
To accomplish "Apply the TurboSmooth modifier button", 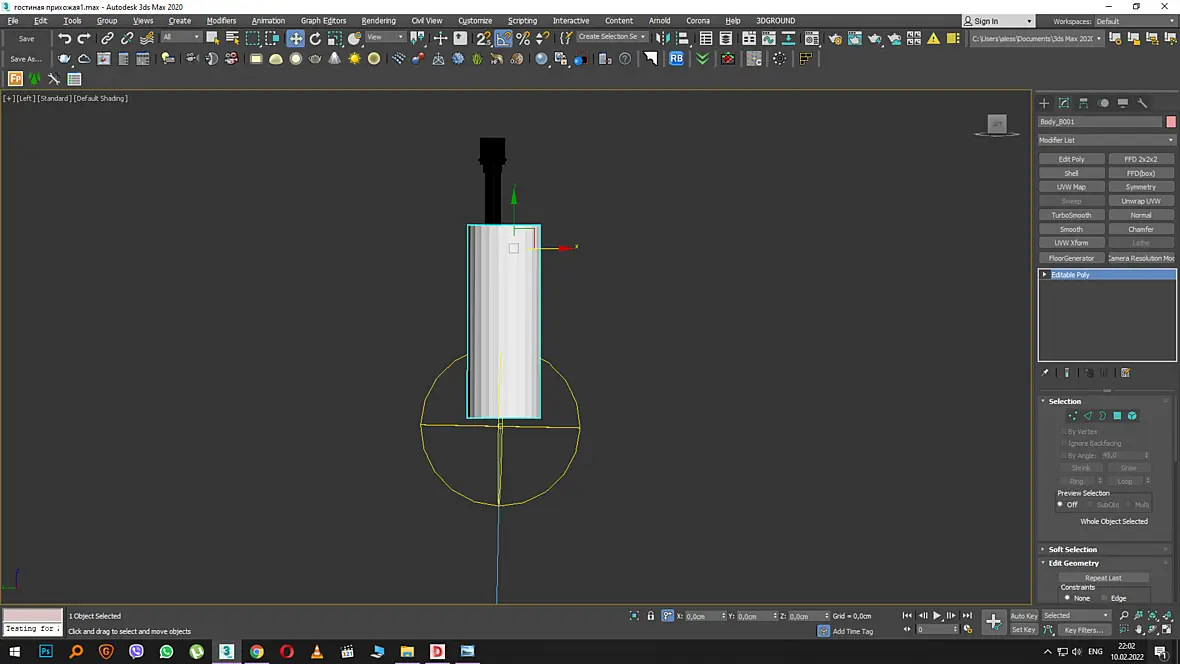I will click(x=1072, y=215).
